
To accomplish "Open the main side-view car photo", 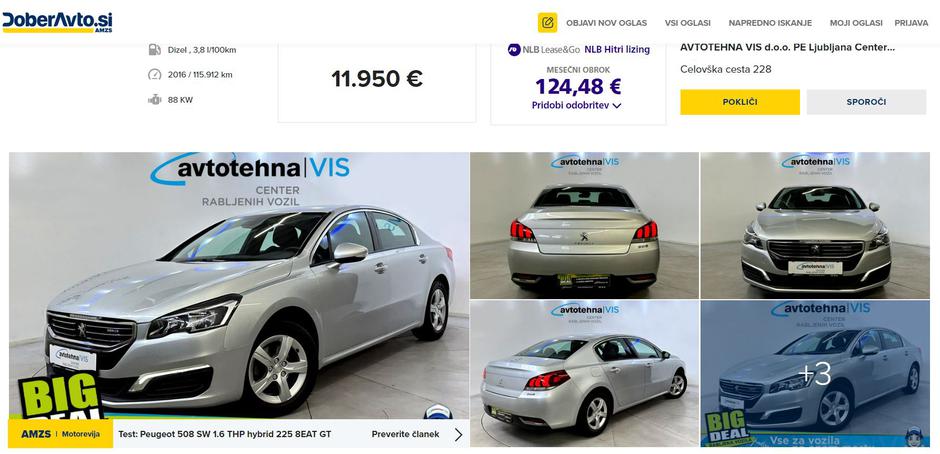I will (x=239, y=285).
